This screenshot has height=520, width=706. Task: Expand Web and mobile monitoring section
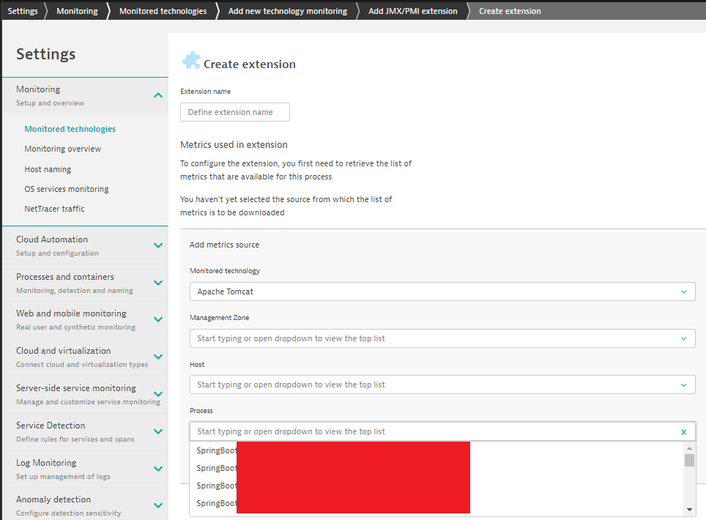pyautogui.click(x=158, y=320)
